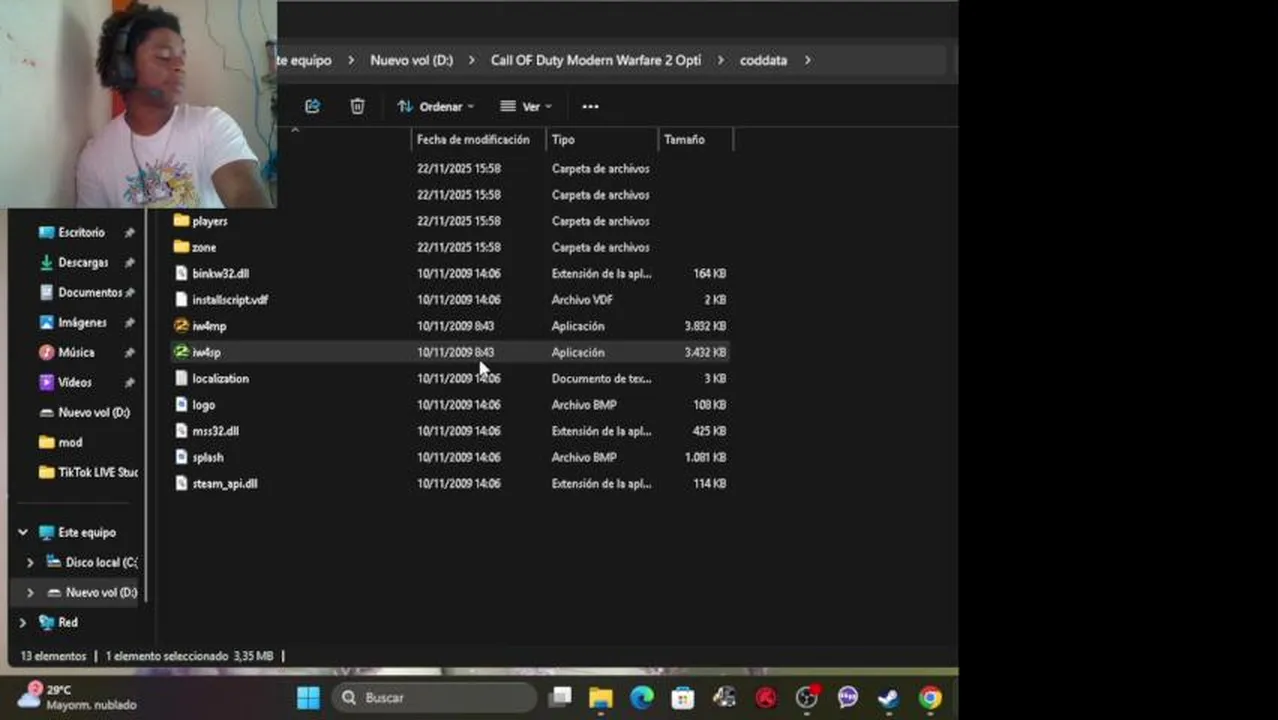
Task: Open Steam from taskbar
Action: click(888, 697)
